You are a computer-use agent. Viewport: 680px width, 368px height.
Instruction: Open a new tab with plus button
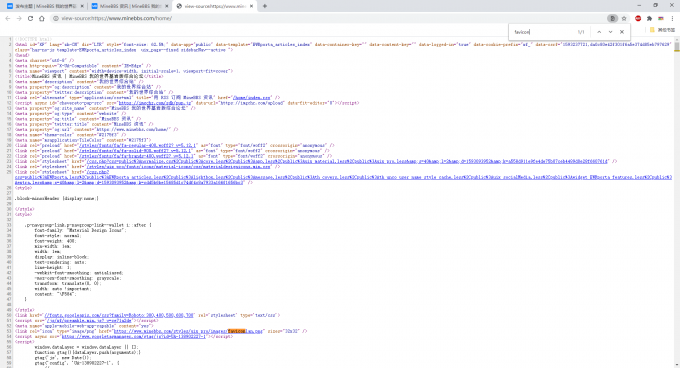(265, 6)
